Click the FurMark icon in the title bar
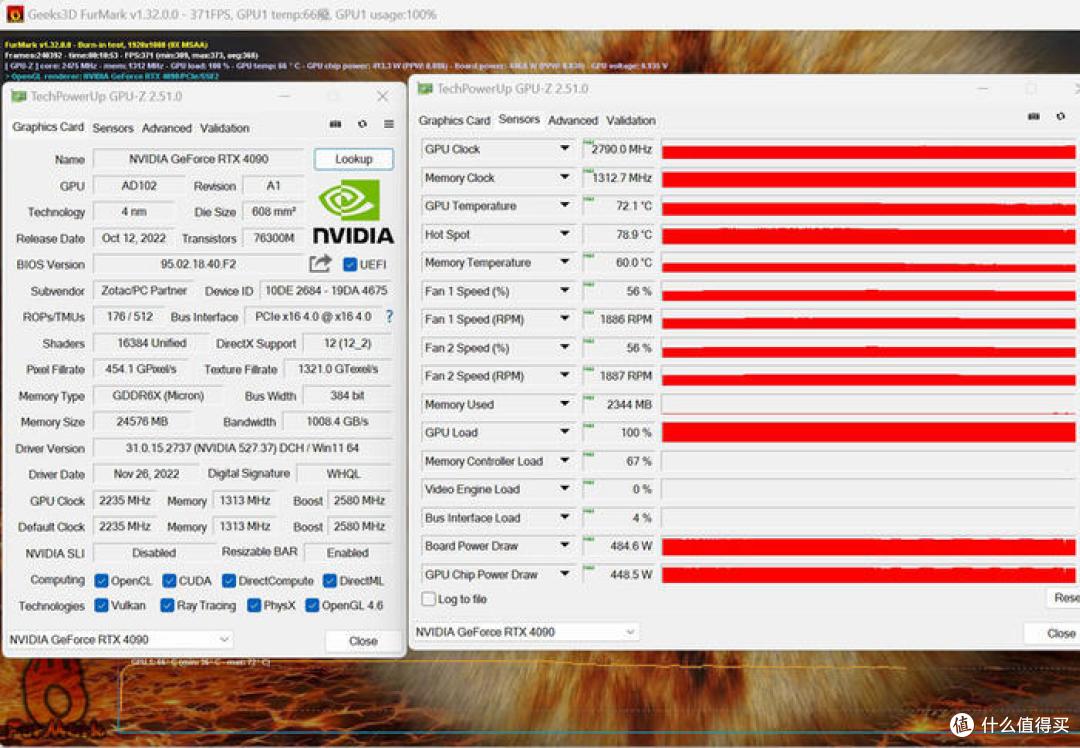 14,14
